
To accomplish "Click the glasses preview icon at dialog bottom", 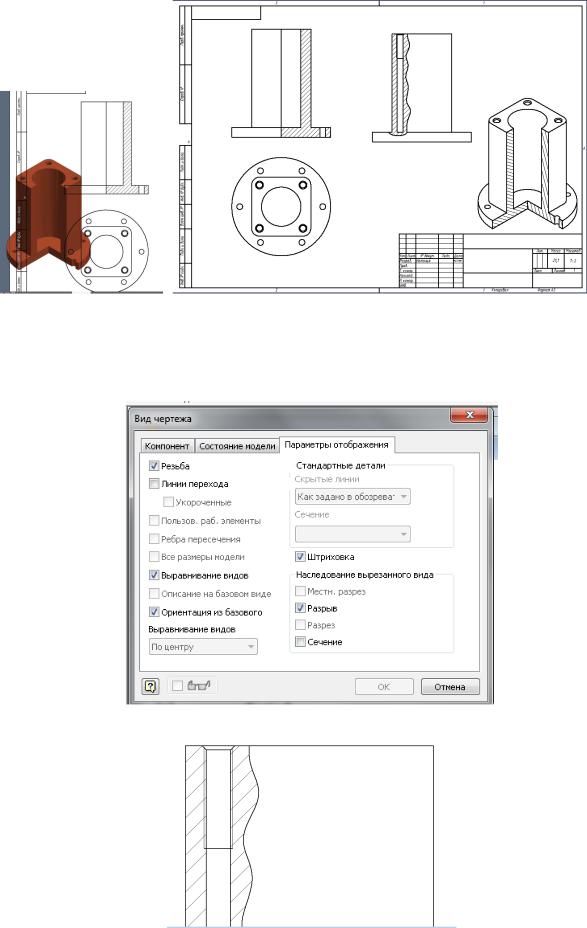I will coord(199,686).
